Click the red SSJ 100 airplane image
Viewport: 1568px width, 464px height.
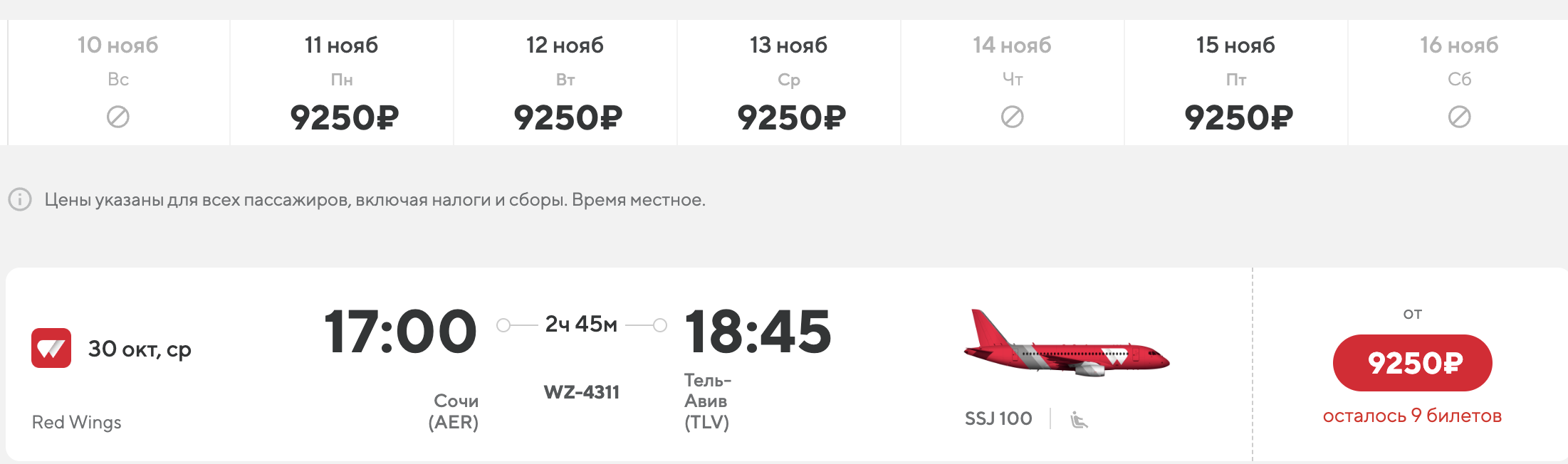coord(1066,343)
